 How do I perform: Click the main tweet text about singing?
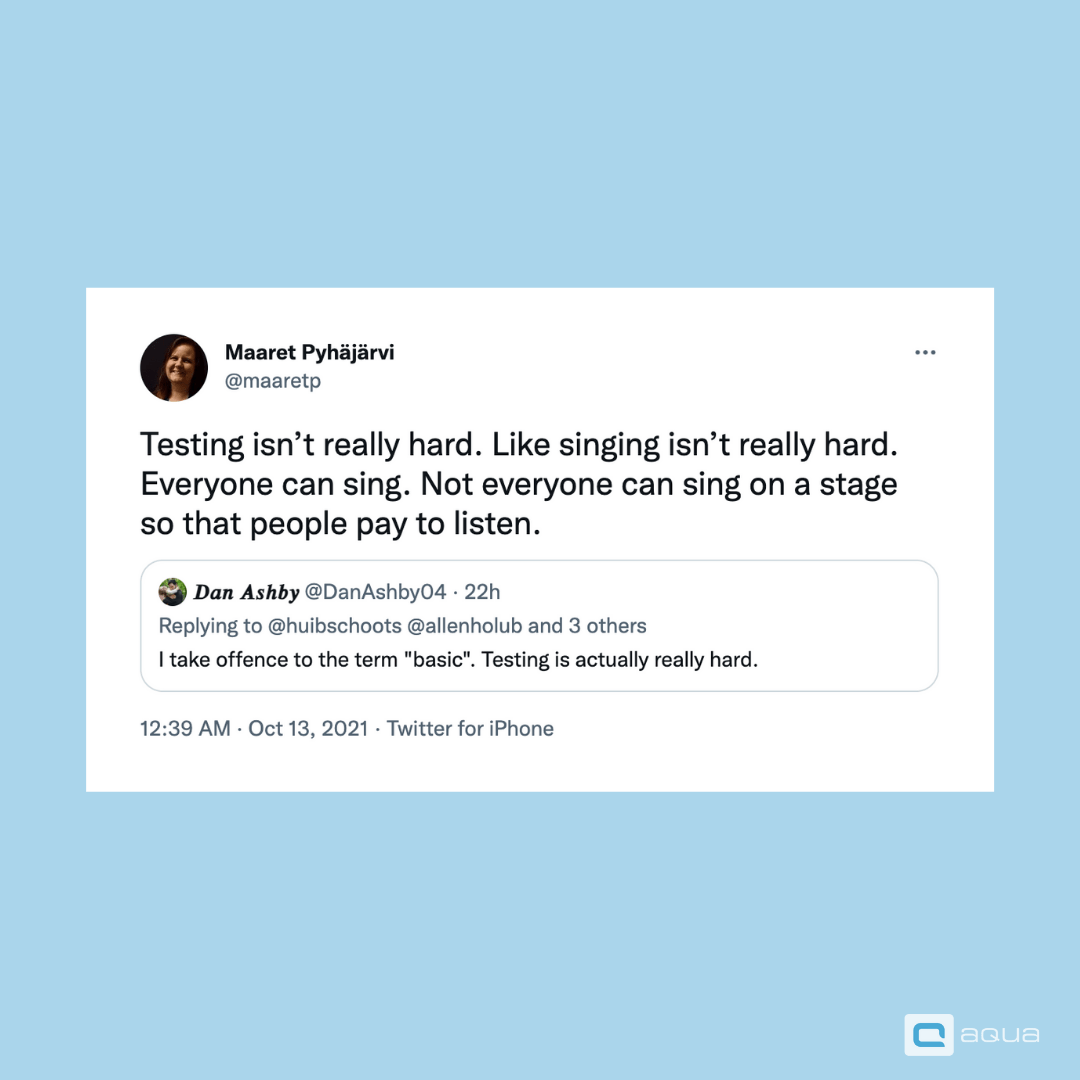click(x=518, y=484)
